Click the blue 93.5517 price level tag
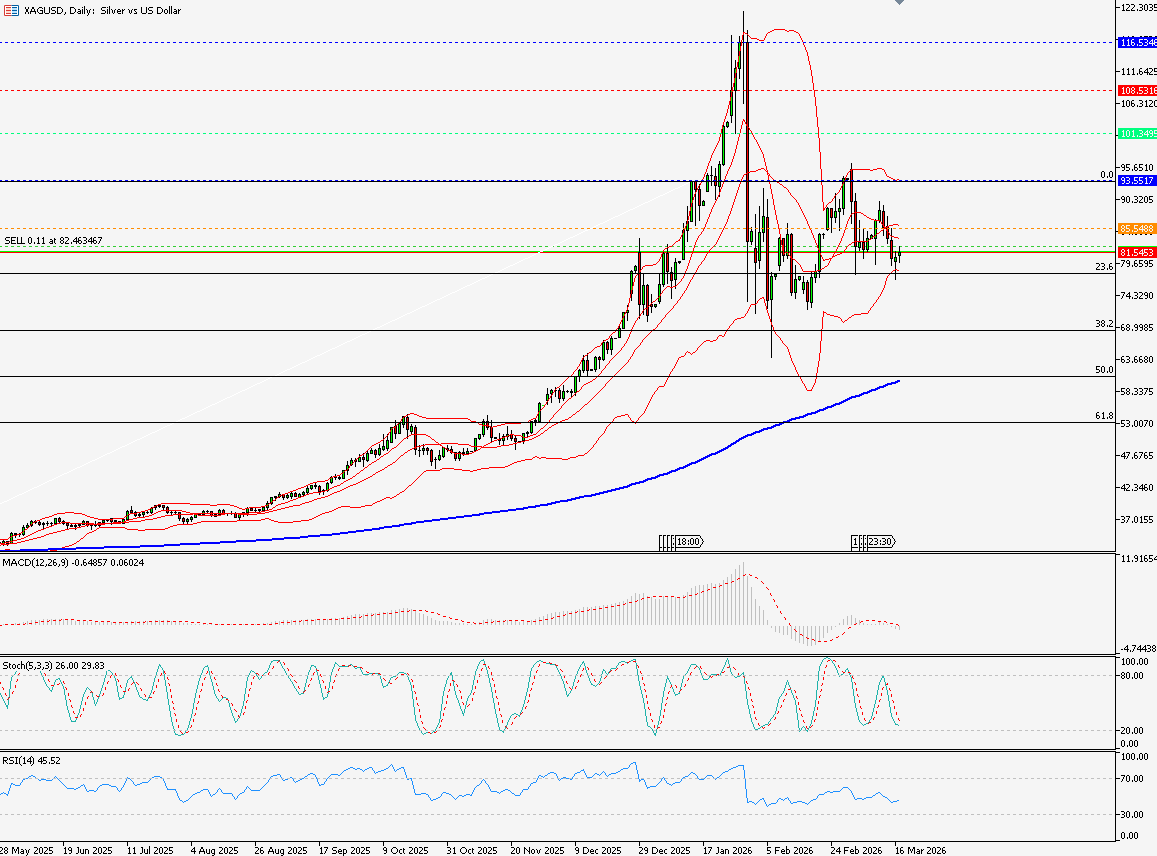Image resolution: width=1157 pixels, height=856 pixels. (1137, 181)
